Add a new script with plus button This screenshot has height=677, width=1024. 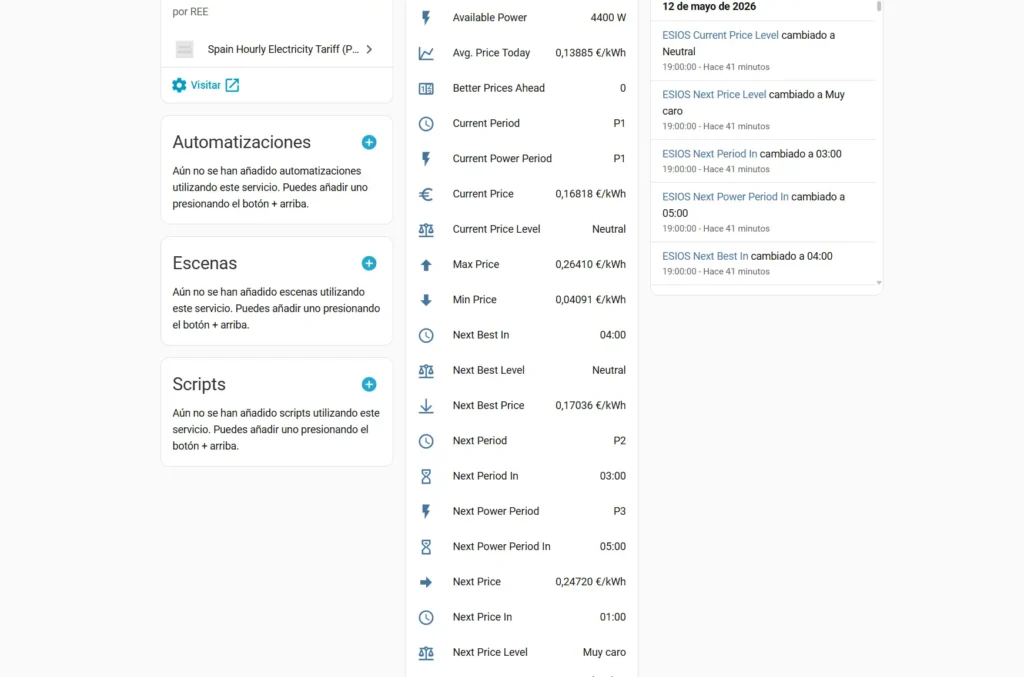[369, 385]
